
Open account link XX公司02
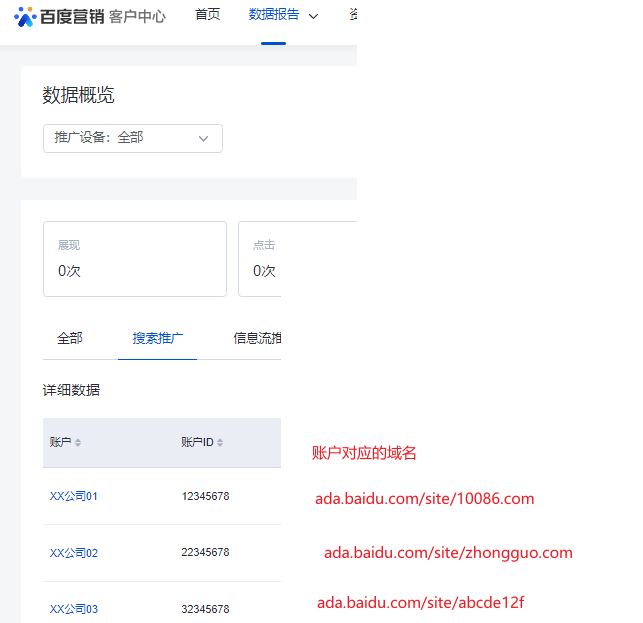[74, 553]
